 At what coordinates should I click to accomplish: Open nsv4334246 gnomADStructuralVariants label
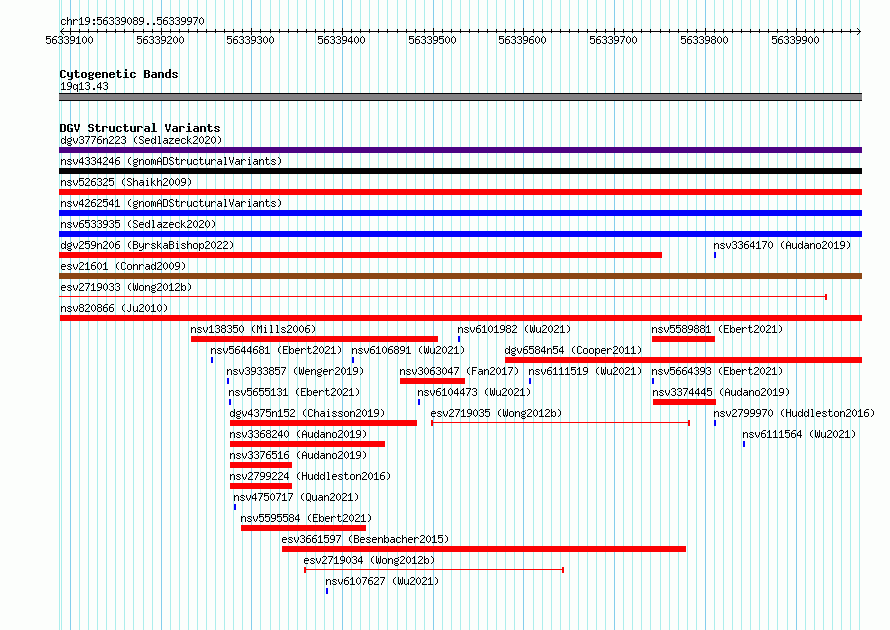171,161
